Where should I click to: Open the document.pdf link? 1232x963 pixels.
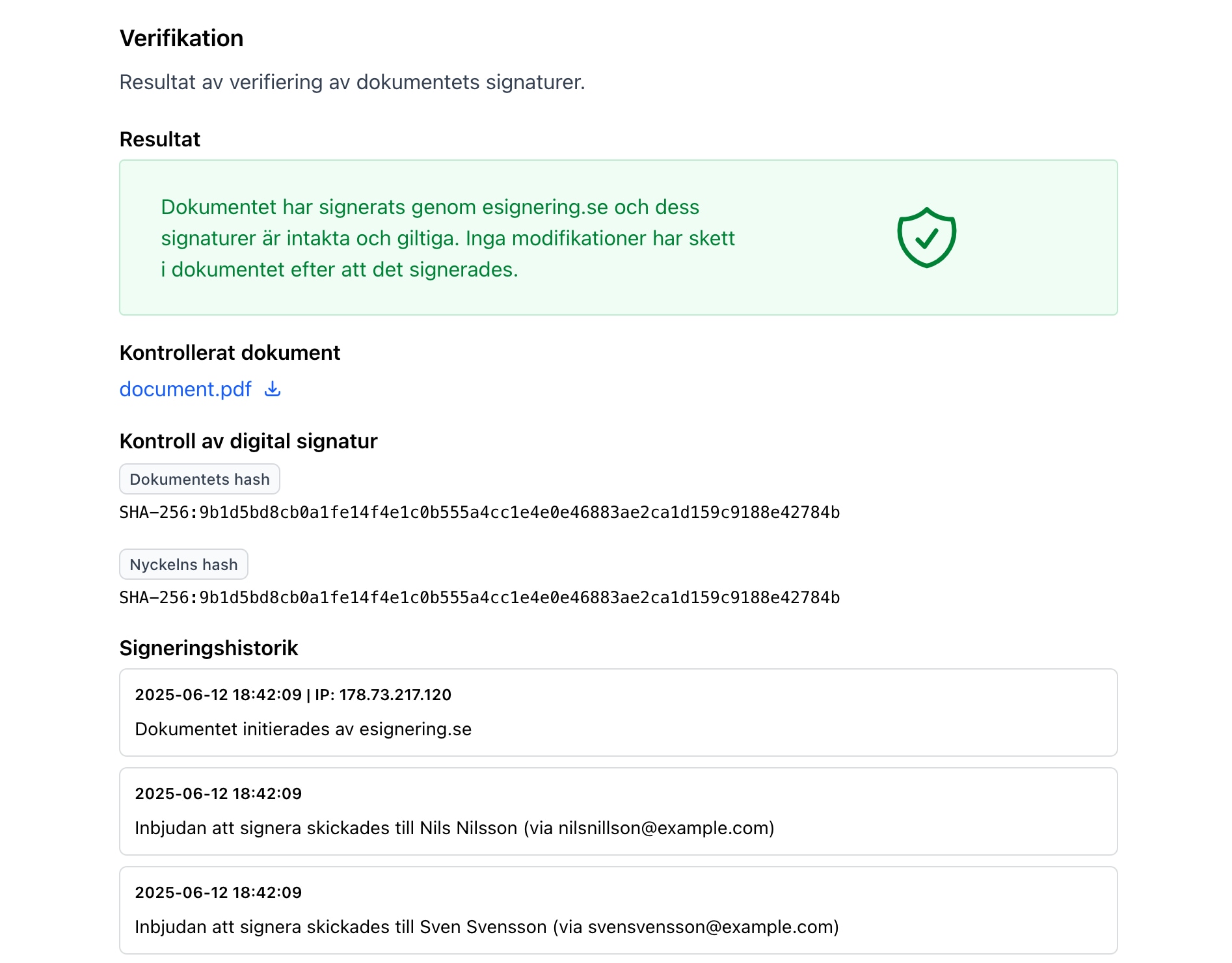tap(185, 389)
